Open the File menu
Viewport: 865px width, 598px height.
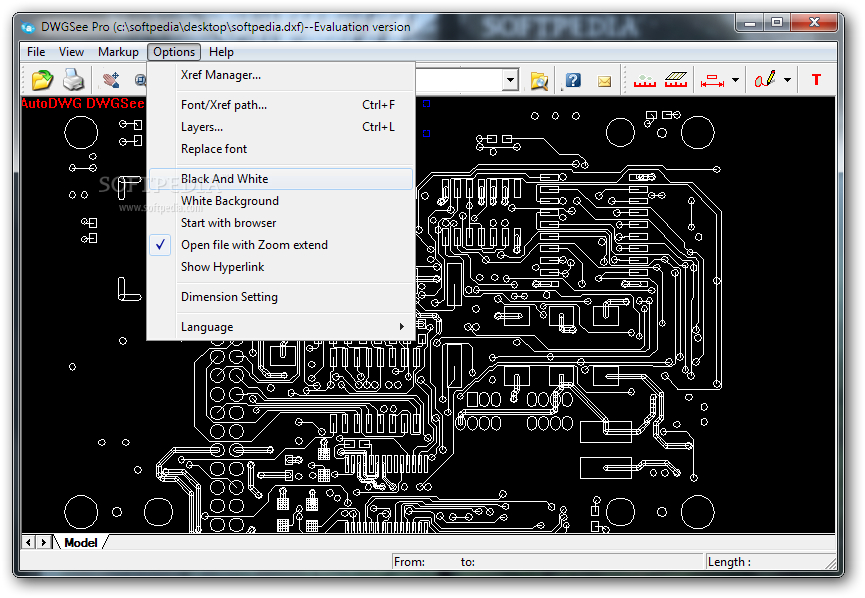(x=36, y=52)
